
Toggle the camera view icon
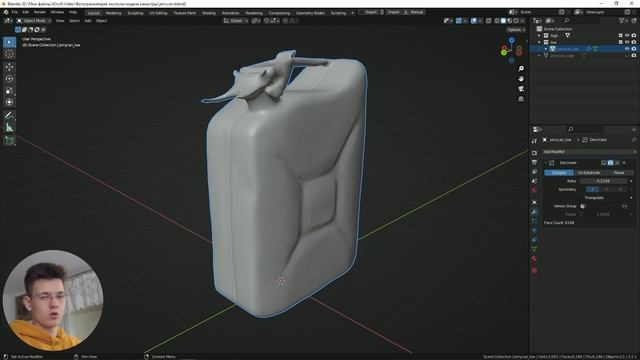tap(521, 89)
